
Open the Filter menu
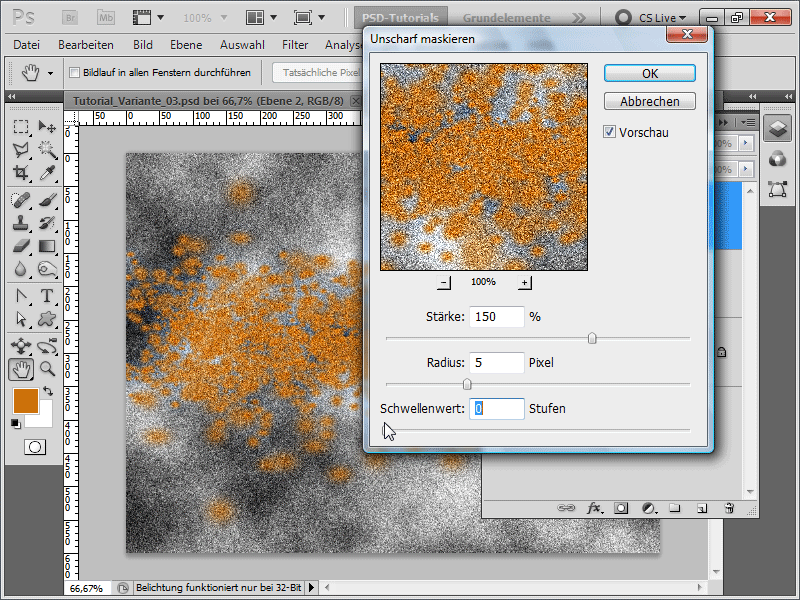pos(295,45)
